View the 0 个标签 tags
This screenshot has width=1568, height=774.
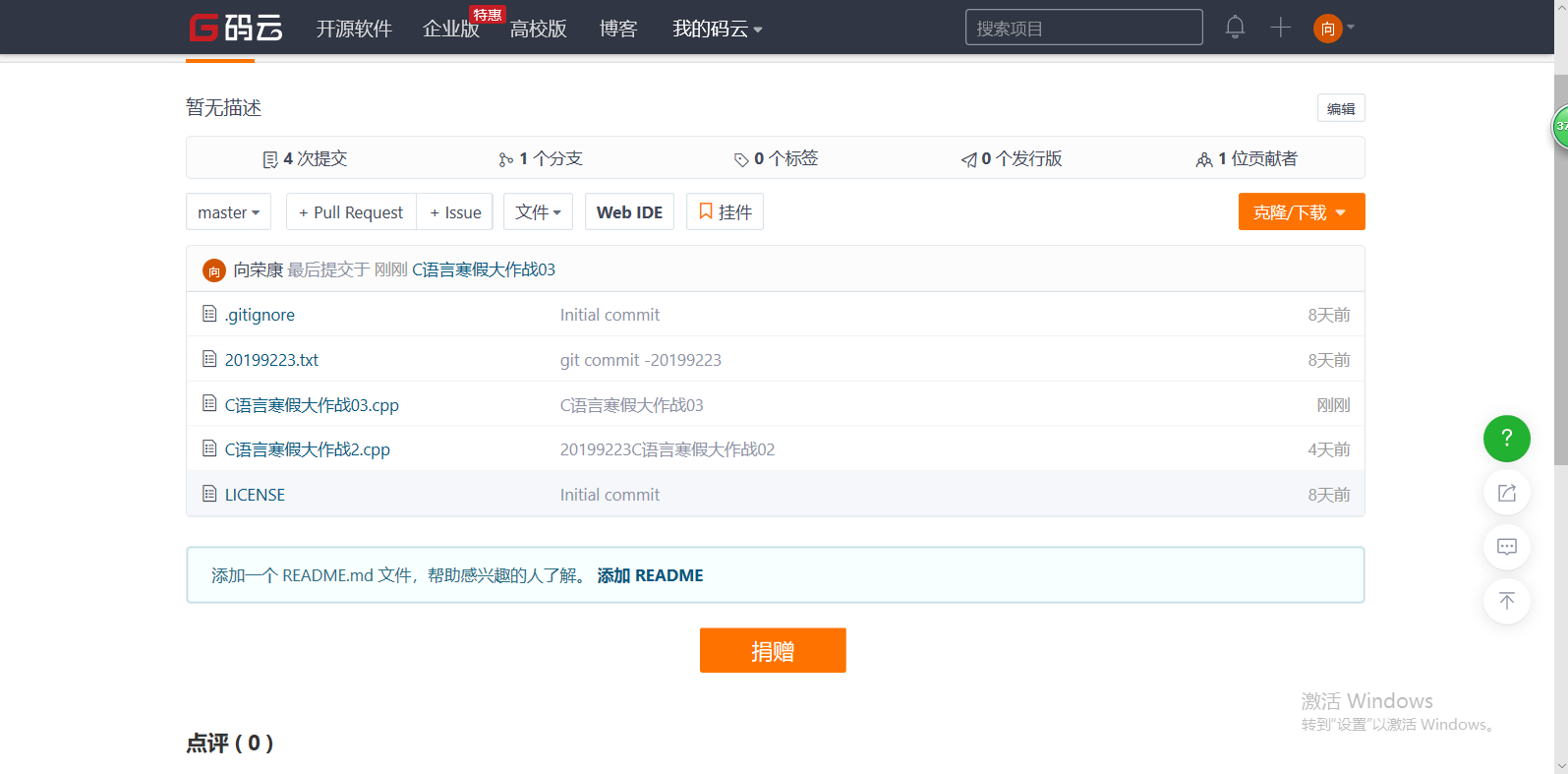(776, 159)
